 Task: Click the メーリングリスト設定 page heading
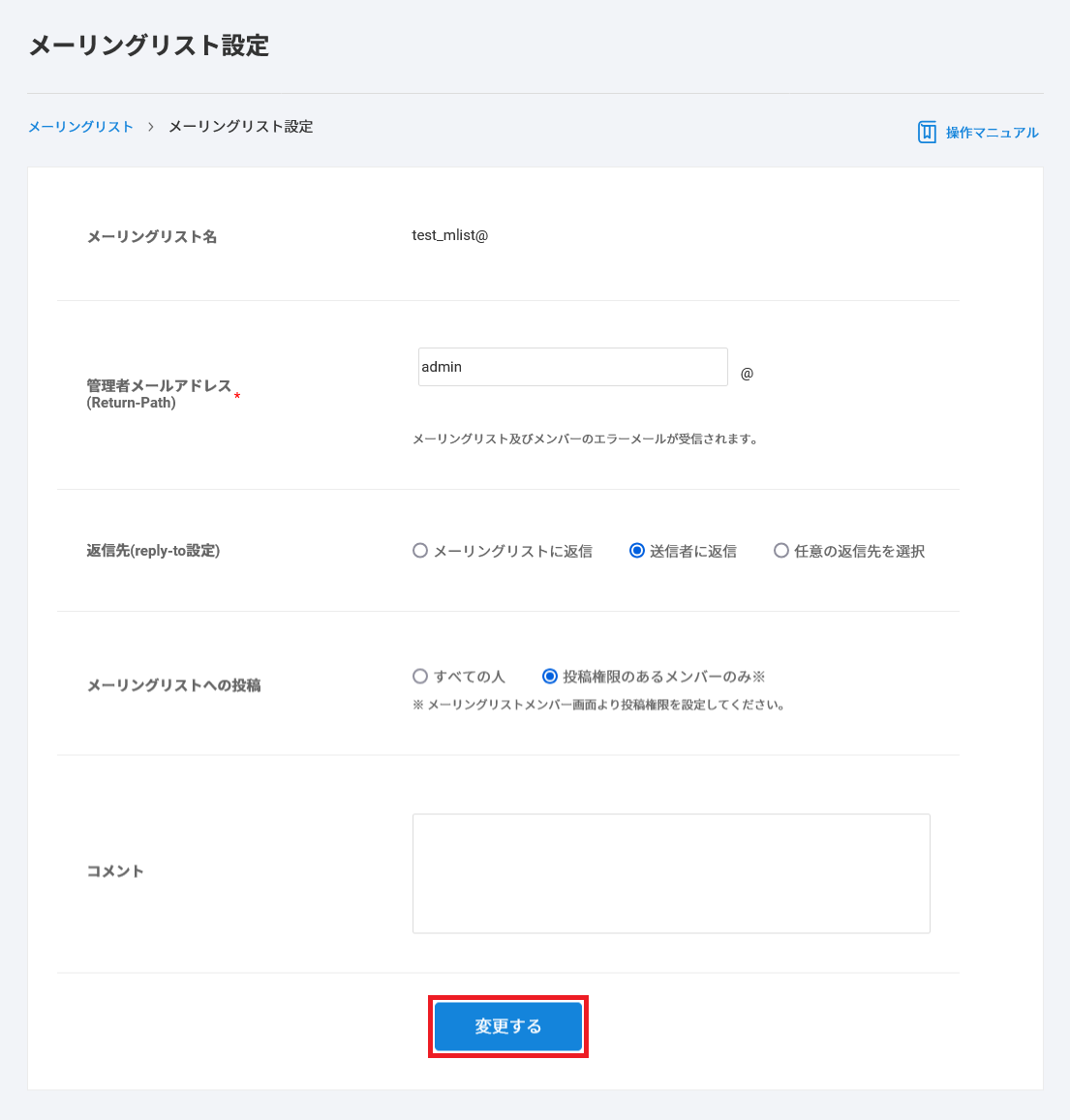(x=149, y=45)
